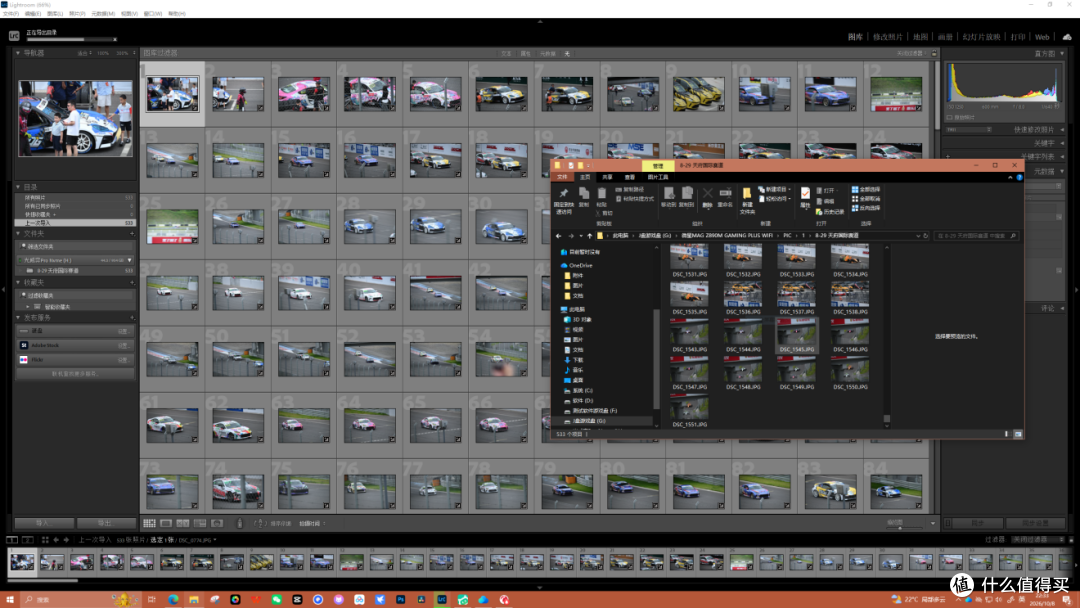Click the Import (导入) button
The image size is (1080, 608).
pos(44,523)
